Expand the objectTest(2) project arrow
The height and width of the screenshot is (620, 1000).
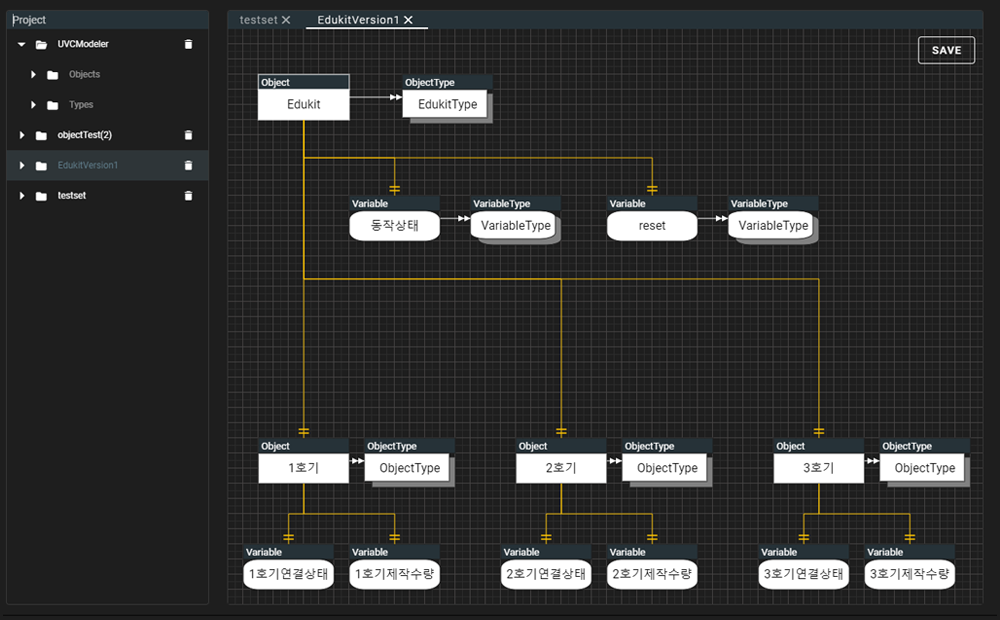(x=22, y=135)
